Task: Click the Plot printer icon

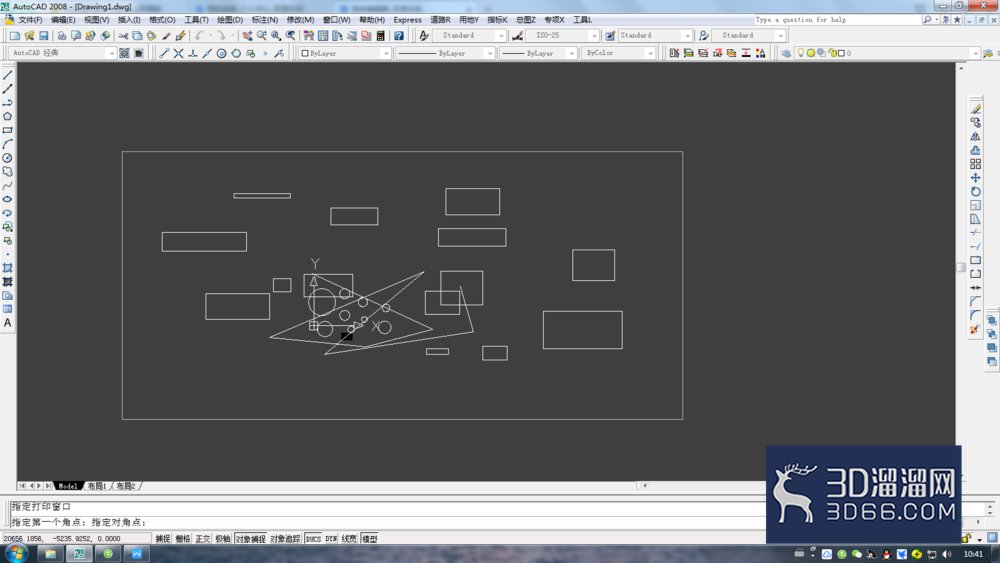Action: tap(62, 36)
